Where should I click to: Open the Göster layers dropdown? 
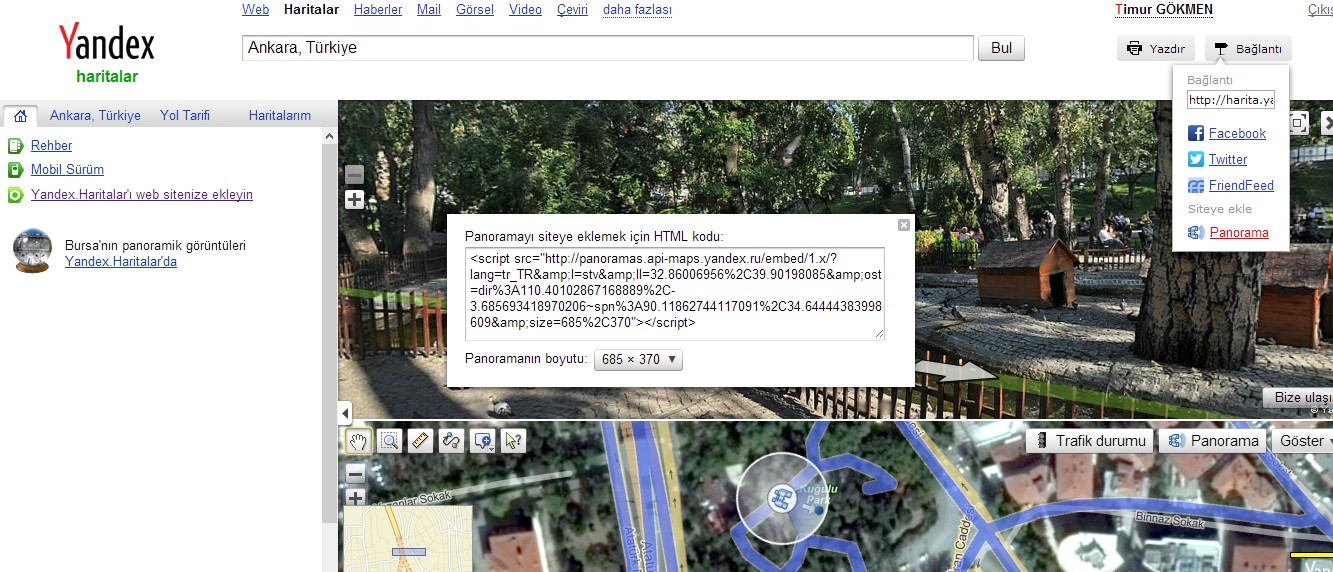pos(1301,441)
